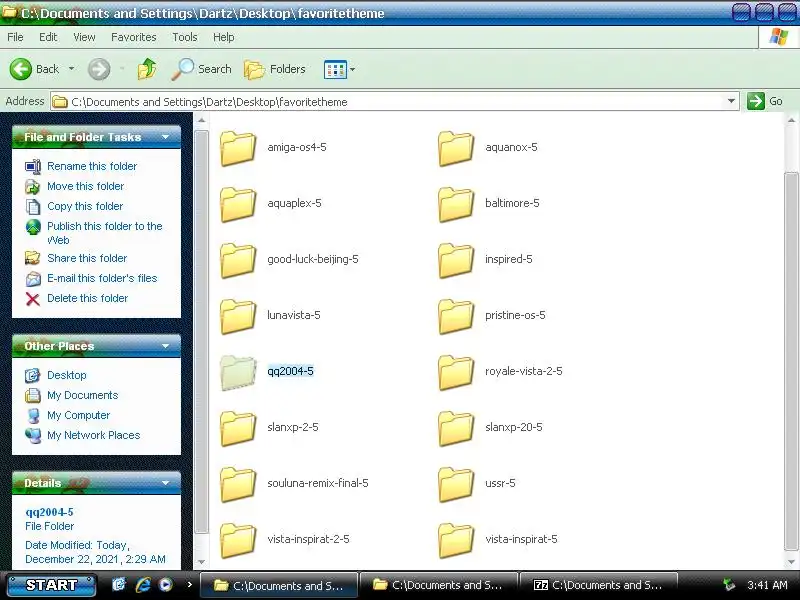Viewport: 800px width, 600px height.
Task: Open My Computer in Other Places
Action: click(x=78, y=415)
